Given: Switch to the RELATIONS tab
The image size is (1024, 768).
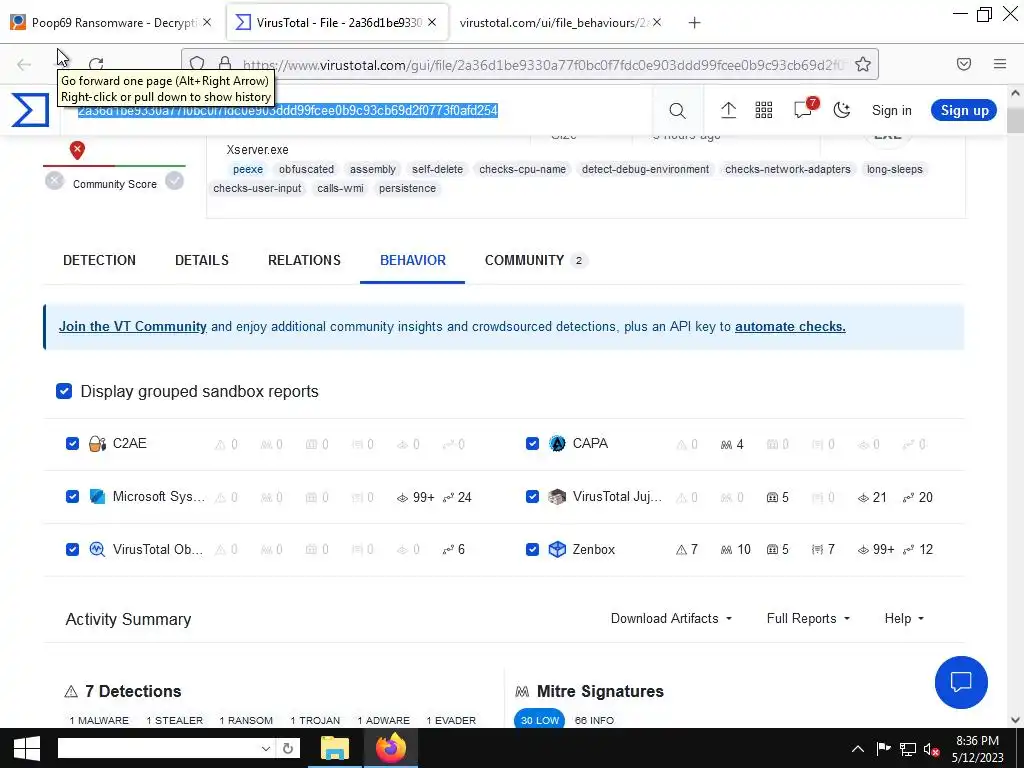Looking at the screenshot, I should (x=304, y=260).
